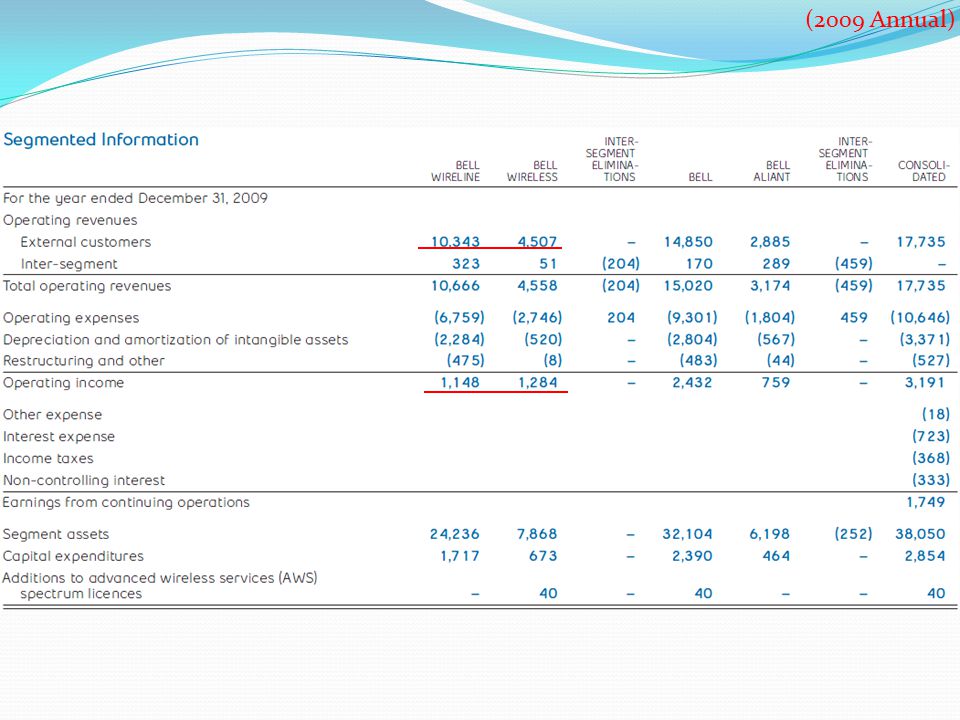Click the 'BELL ALIANT' column header
Screen dimensions: 960x720
[x=771, y=171]
